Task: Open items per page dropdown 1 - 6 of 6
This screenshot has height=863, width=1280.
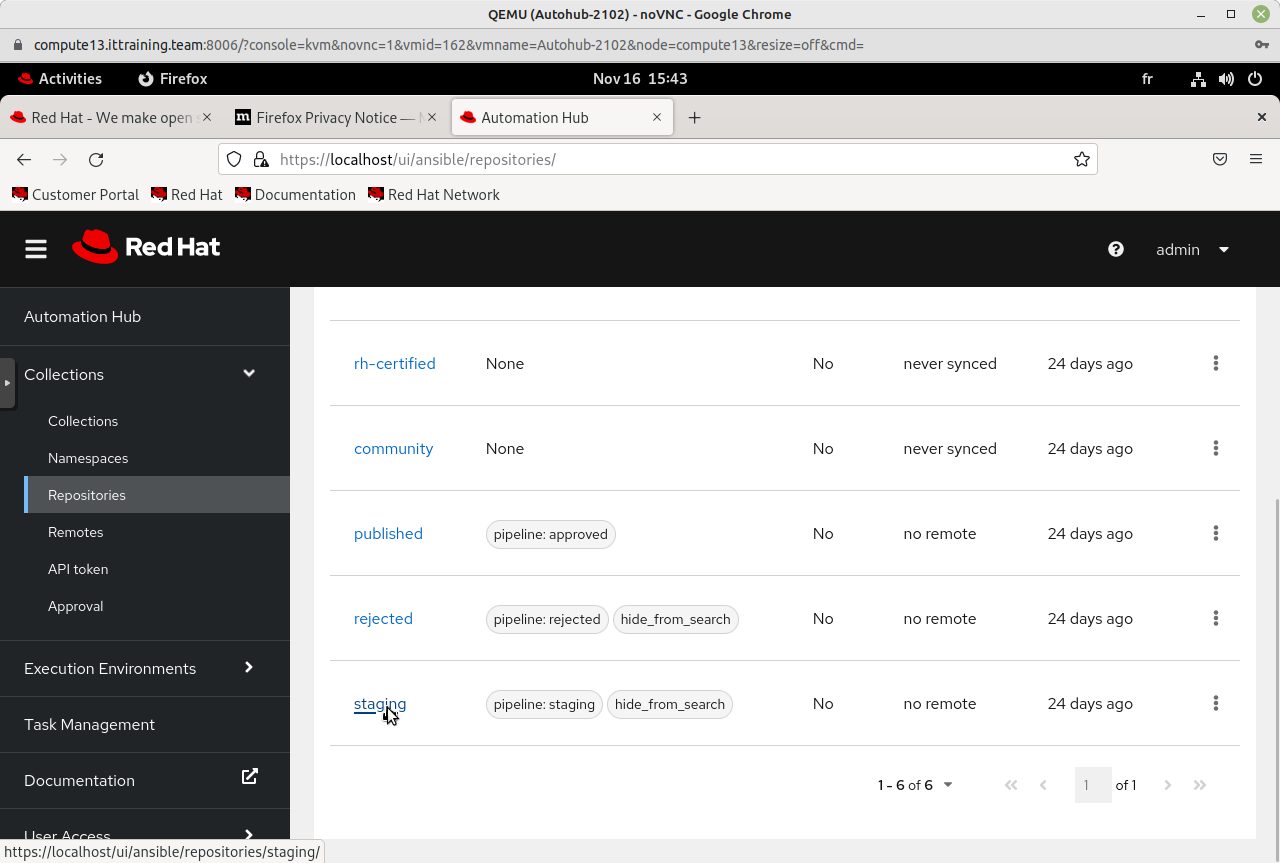Action: [915, 785]
